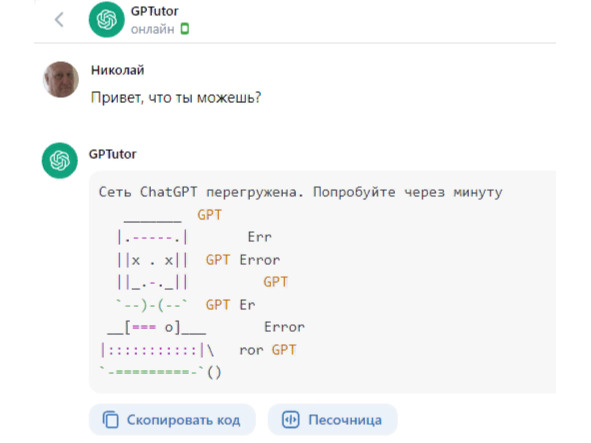This screenshot has height=443, width=591.
Task: Click the code icon inside Песочница button
Action: pyautogui.click(x=291, y=420)
